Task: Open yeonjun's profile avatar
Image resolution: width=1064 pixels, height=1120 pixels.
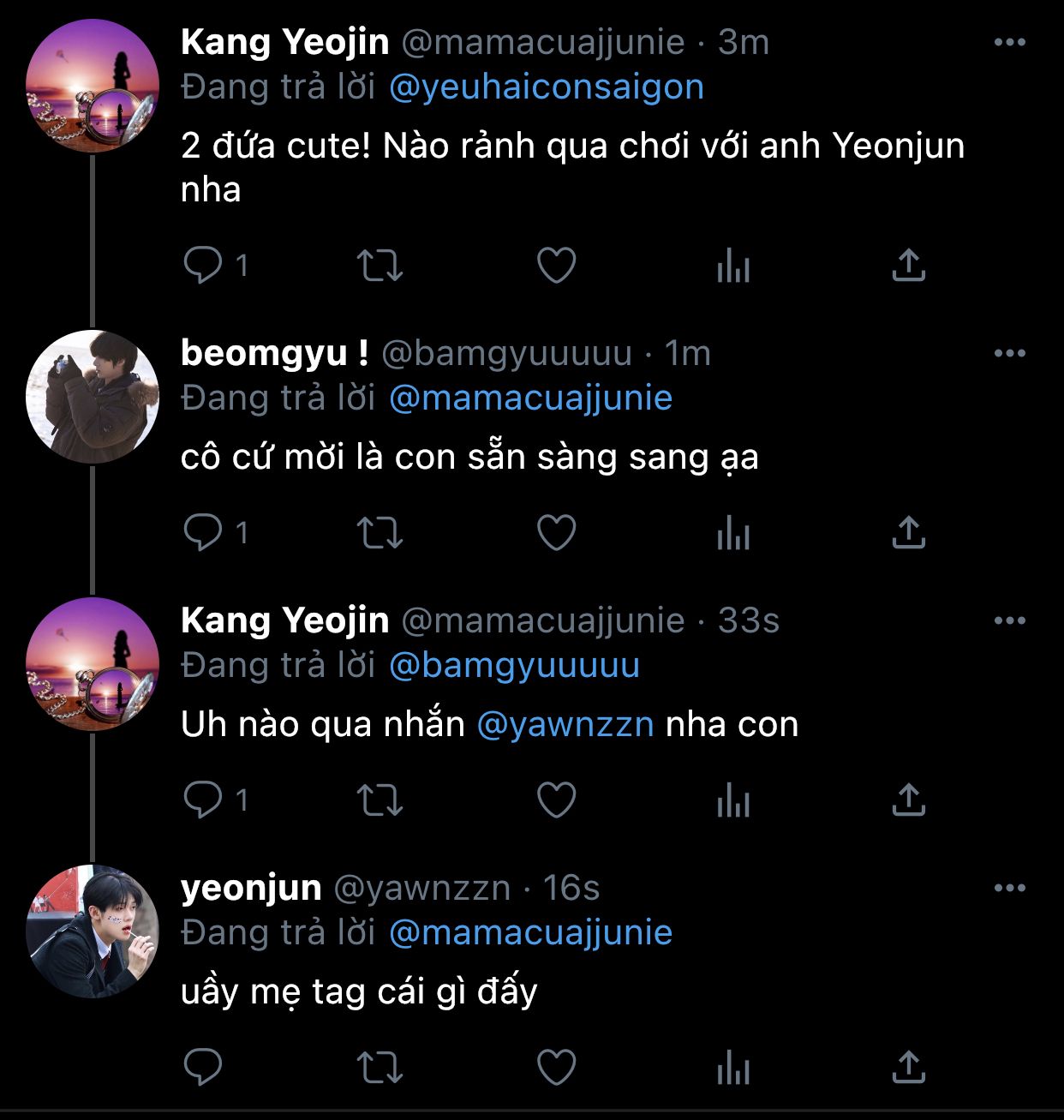Action: (93, 931)
